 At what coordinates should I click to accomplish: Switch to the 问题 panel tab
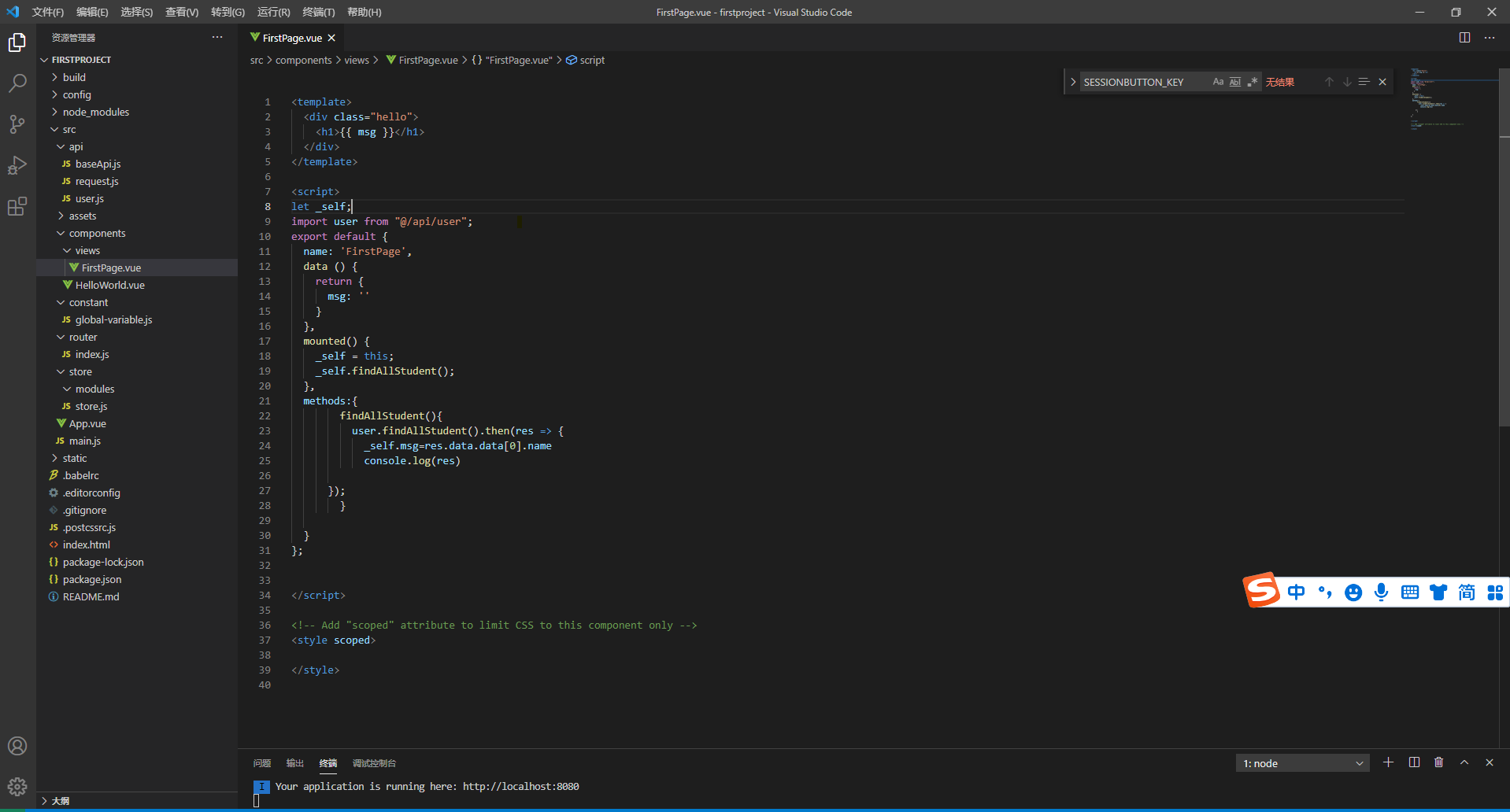click(262, 763)
